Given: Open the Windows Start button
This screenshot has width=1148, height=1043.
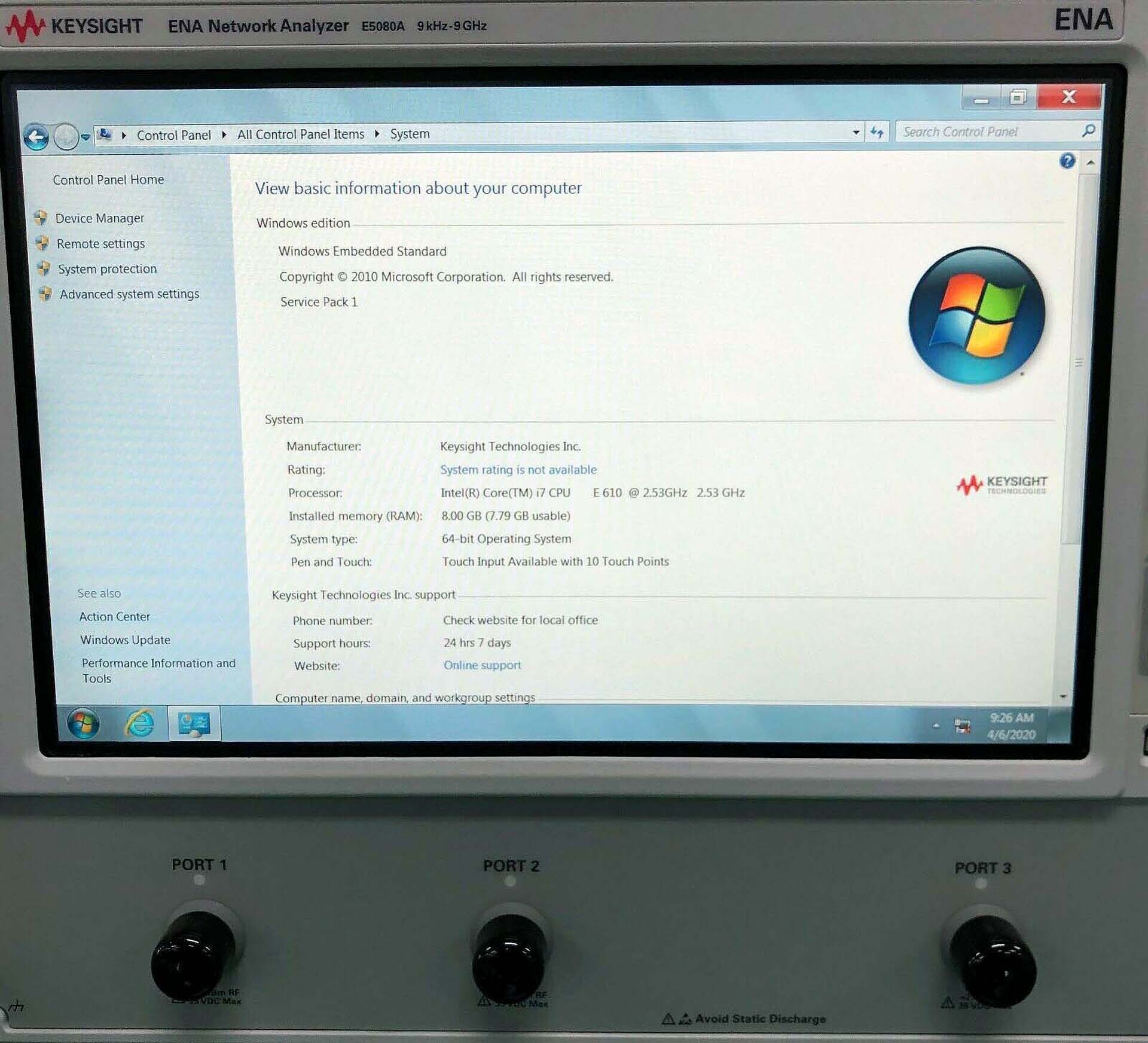Looking at the screenshot, I should [x=83, y=724].
